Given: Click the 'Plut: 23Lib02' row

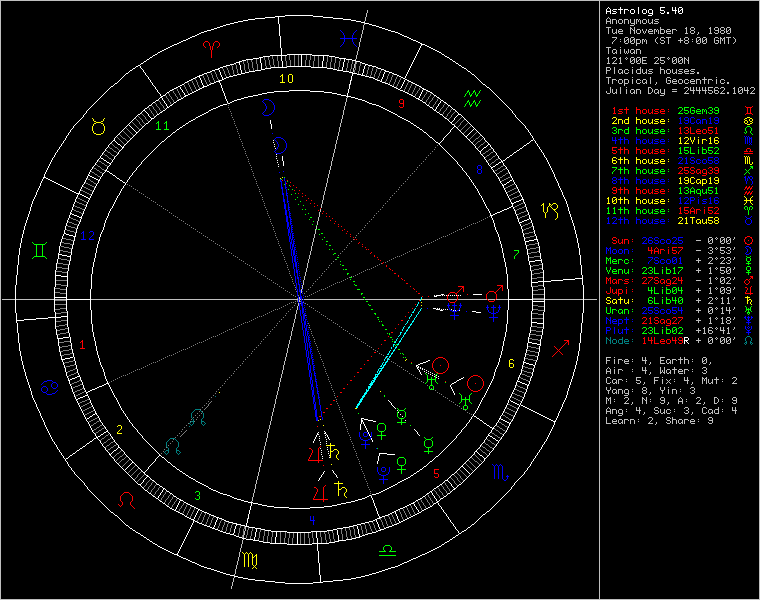Looking at the screenshot, I should [x=680, y=331].
